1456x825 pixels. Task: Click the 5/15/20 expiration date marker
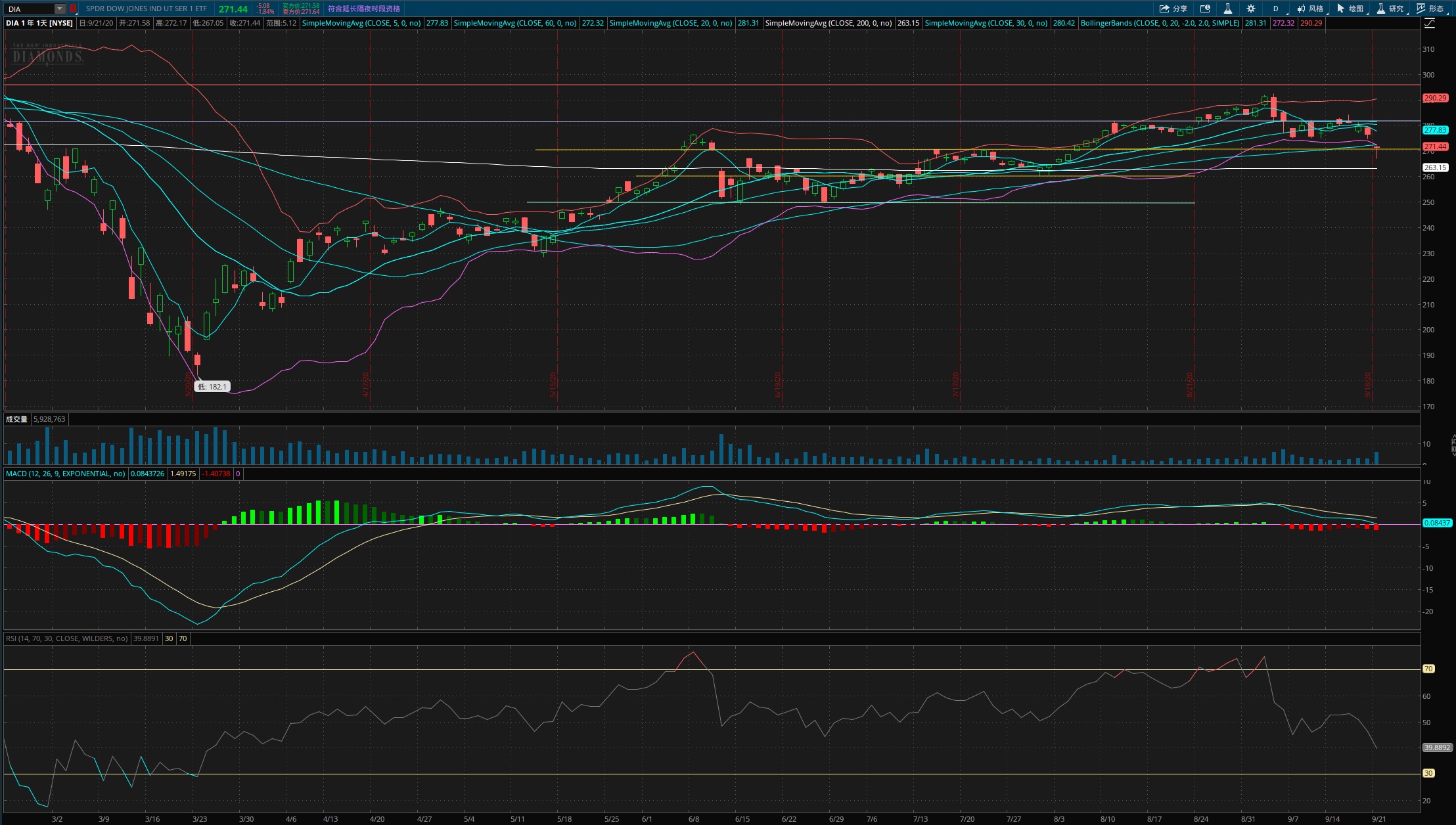pos(553,385)
